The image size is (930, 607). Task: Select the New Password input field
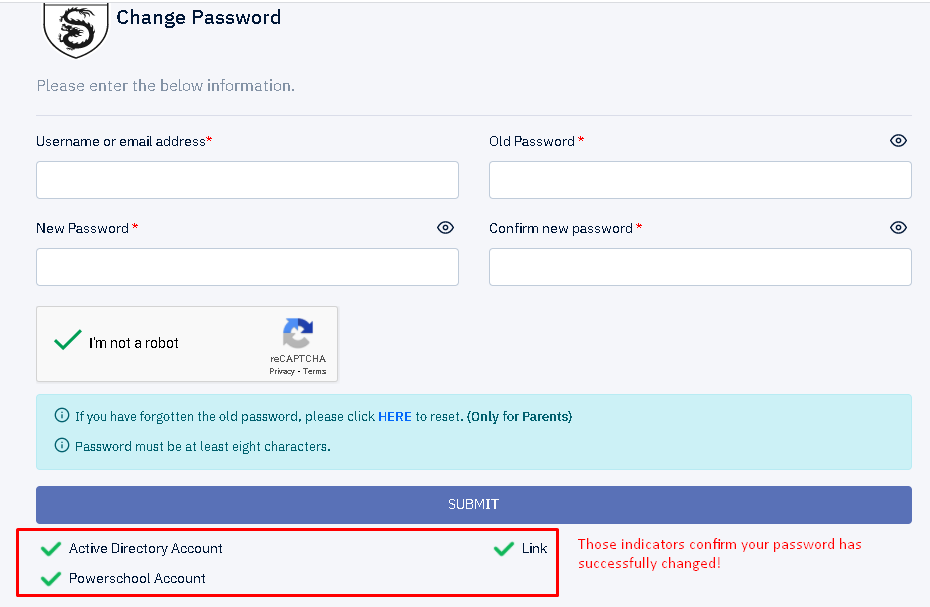(x=247, y=267)
